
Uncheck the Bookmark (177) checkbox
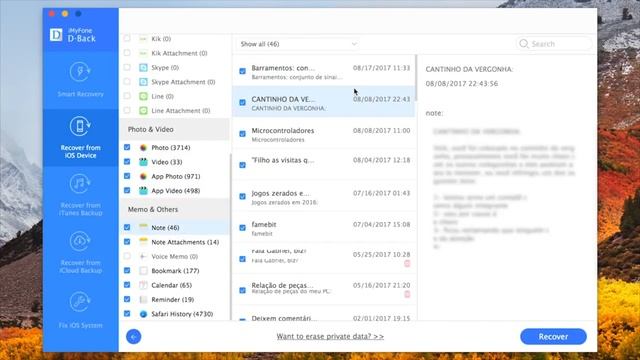[127, 270]
